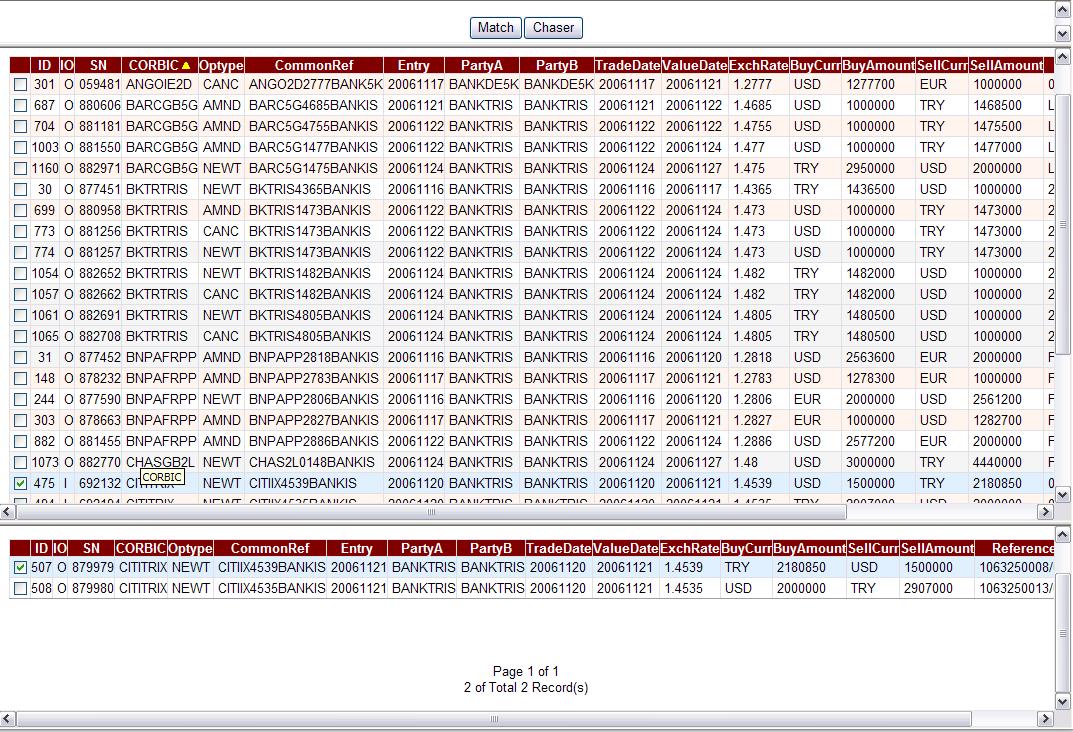1073x732 pixels.
Task: Click the upper table's horizontal scrollbar thumb
Action: click(430, 512)
